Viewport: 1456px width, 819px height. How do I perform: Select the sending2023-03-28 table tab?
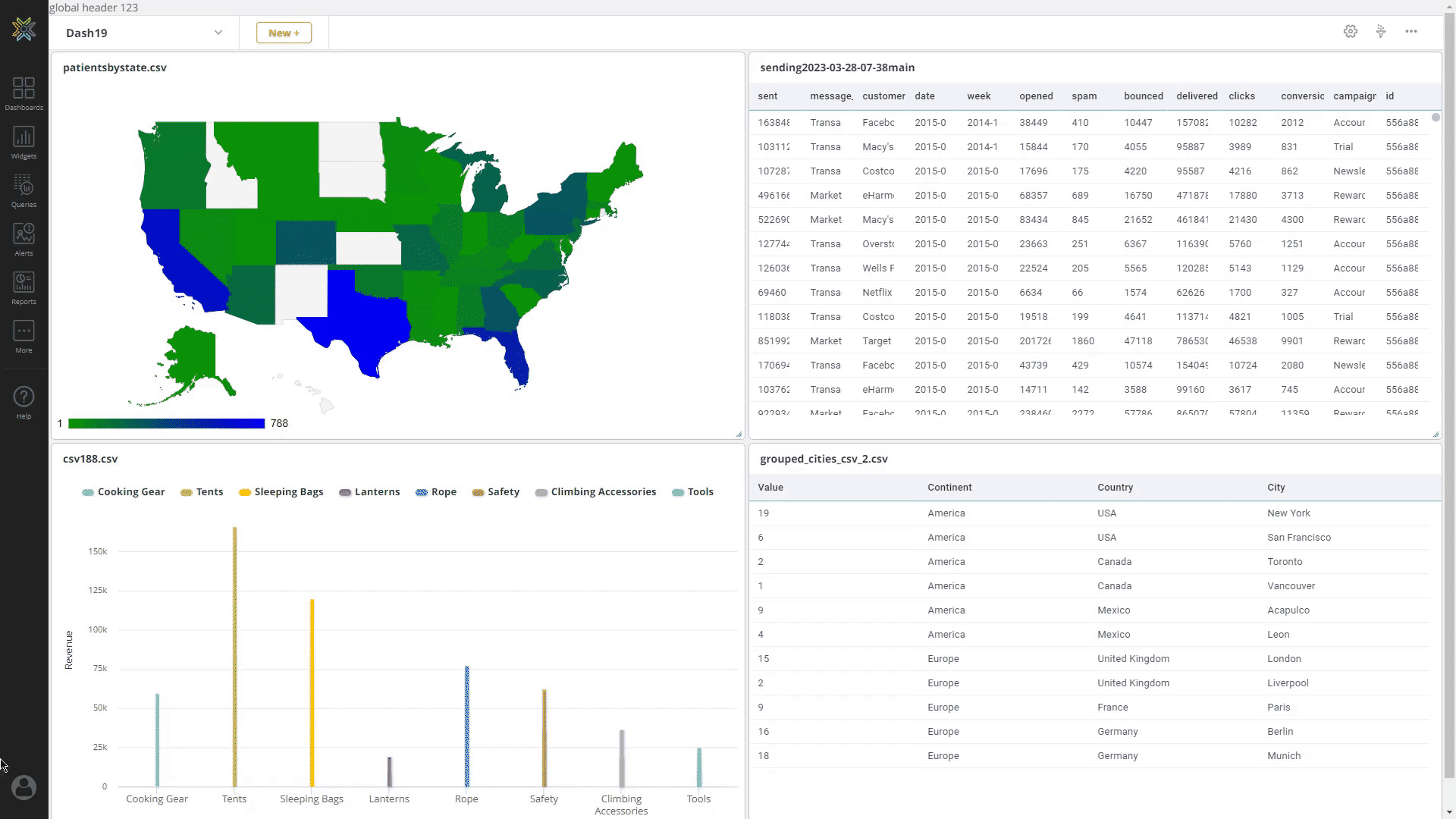tap(838, 67)
